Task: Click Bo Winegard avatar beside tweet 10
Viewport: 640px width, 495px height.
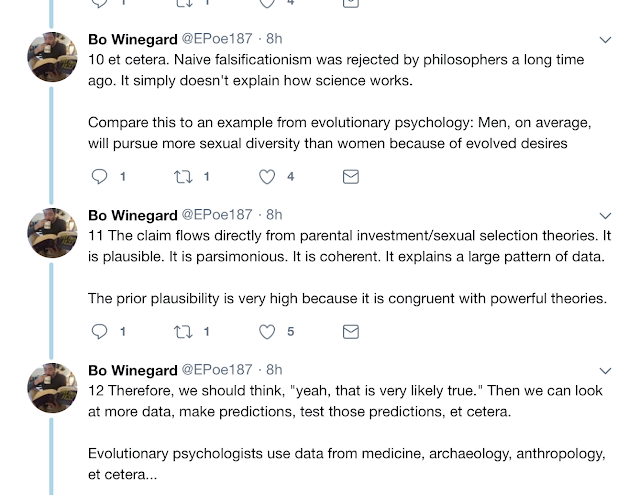Action: coord(52,58)
